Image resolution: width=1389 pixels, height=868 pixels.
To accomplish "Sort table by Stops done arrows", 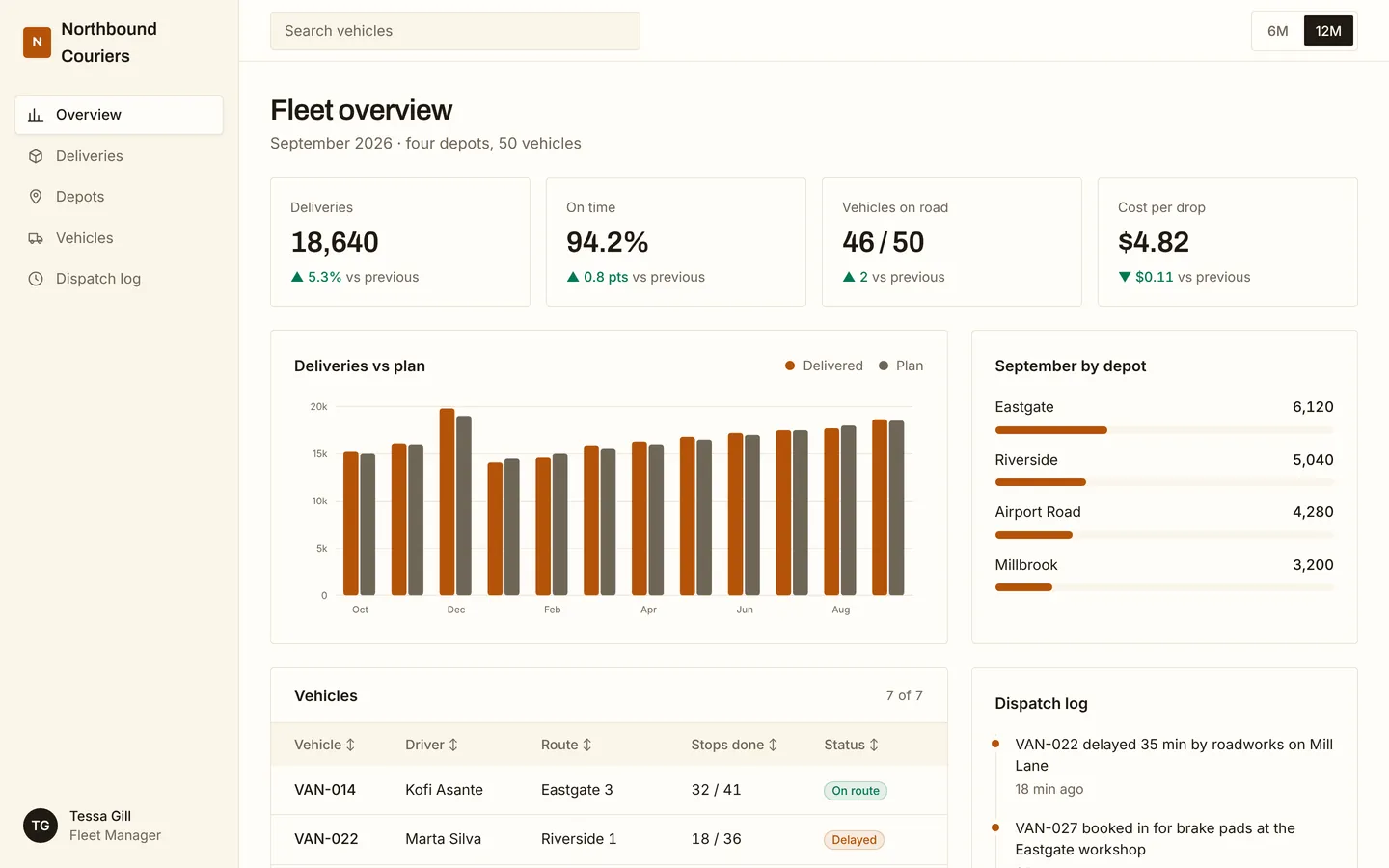I will [x=773, y=745].
